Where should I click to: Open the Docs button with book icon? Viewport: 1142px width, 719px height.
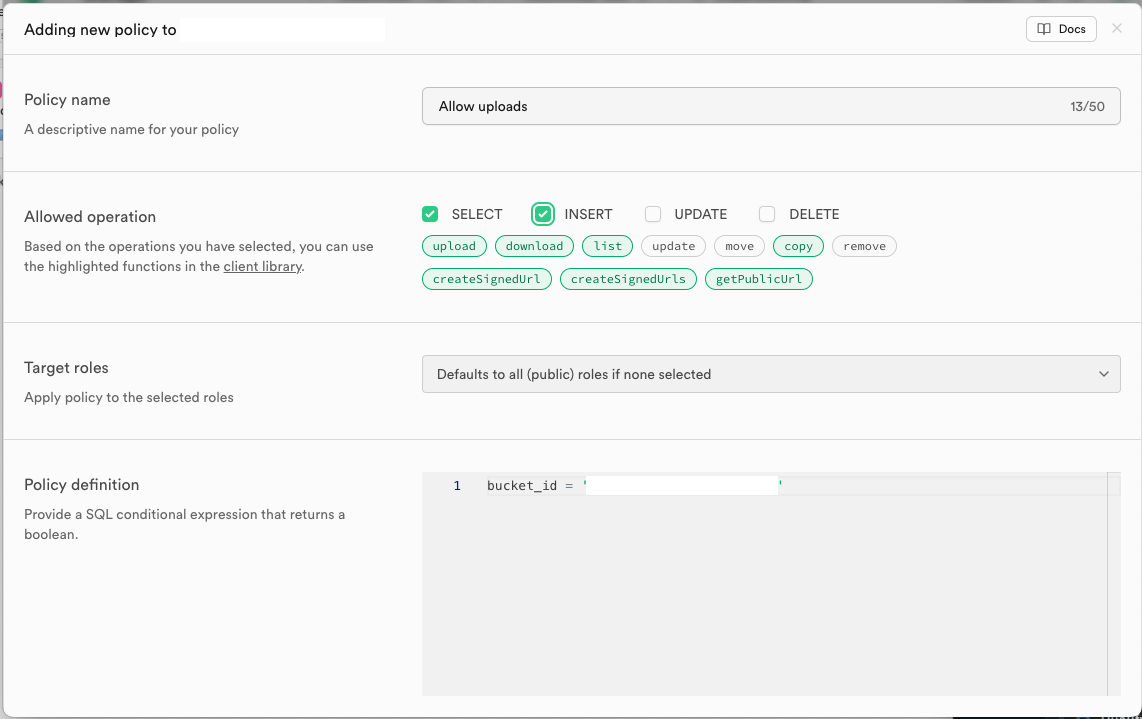(x=1061, y=29)
